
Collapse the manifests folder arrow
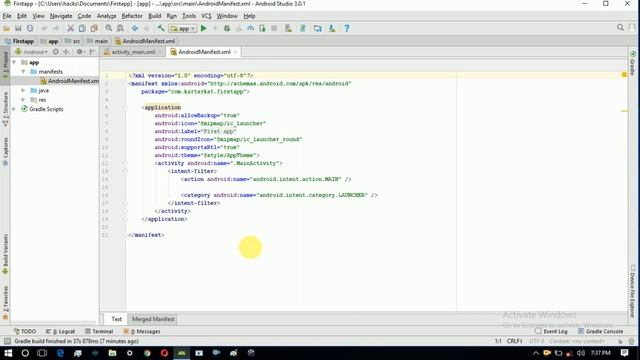[x=23, y=72]
